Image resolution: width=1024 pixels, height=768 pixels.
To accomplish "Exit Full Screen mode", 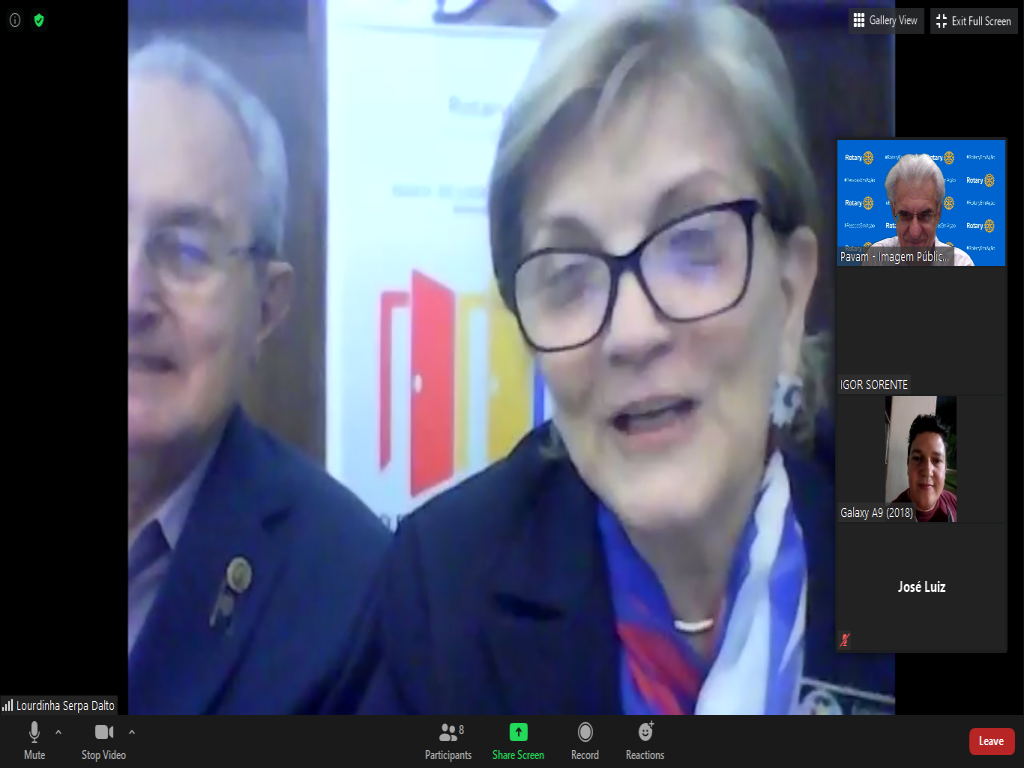I will [x=973, y=21].
